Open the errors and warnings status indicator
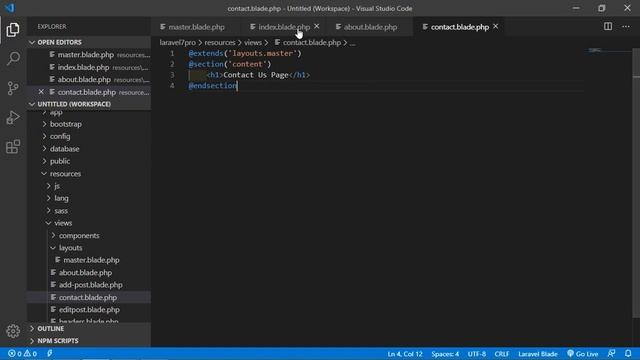 tap(22, 353)
